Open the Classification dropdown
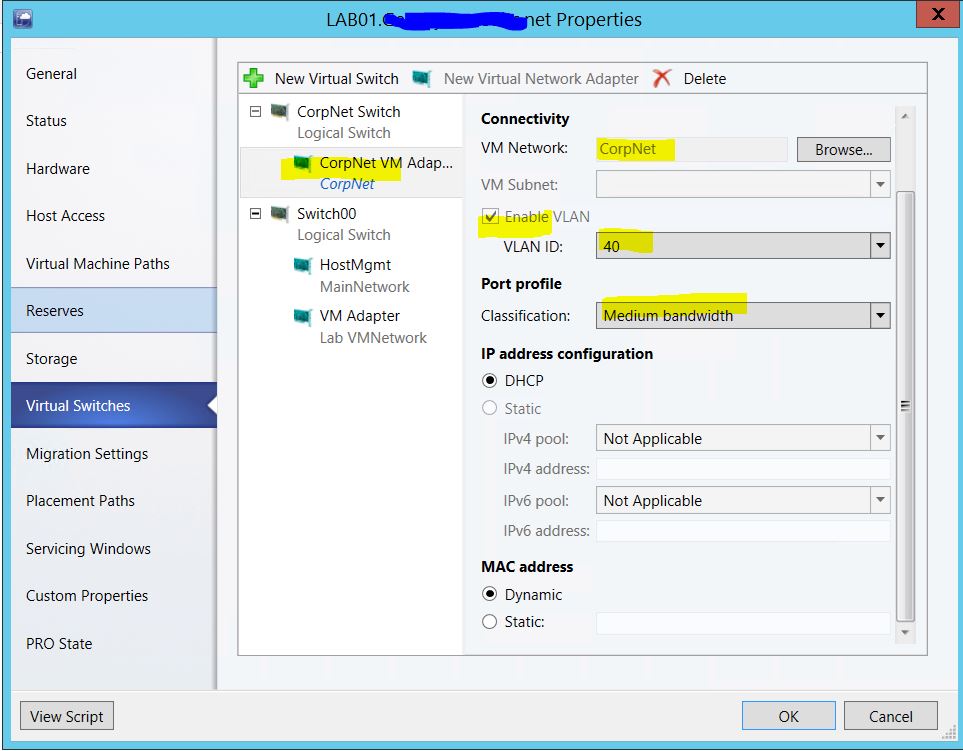This screenshot has height=751, width=963. click(x=880, y=316)
